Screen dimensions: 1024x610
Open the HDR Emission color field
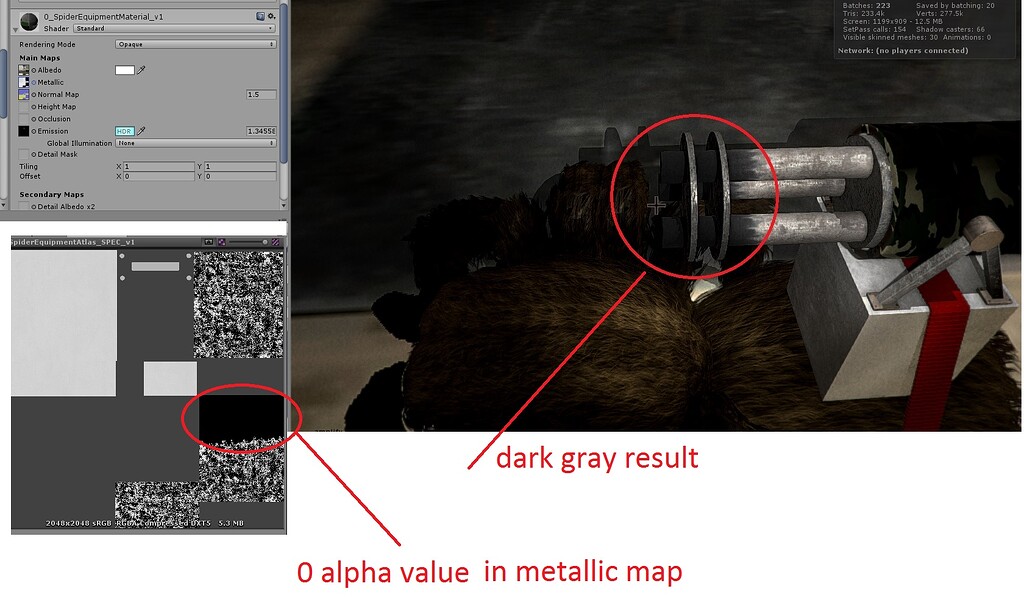(125, 131)
